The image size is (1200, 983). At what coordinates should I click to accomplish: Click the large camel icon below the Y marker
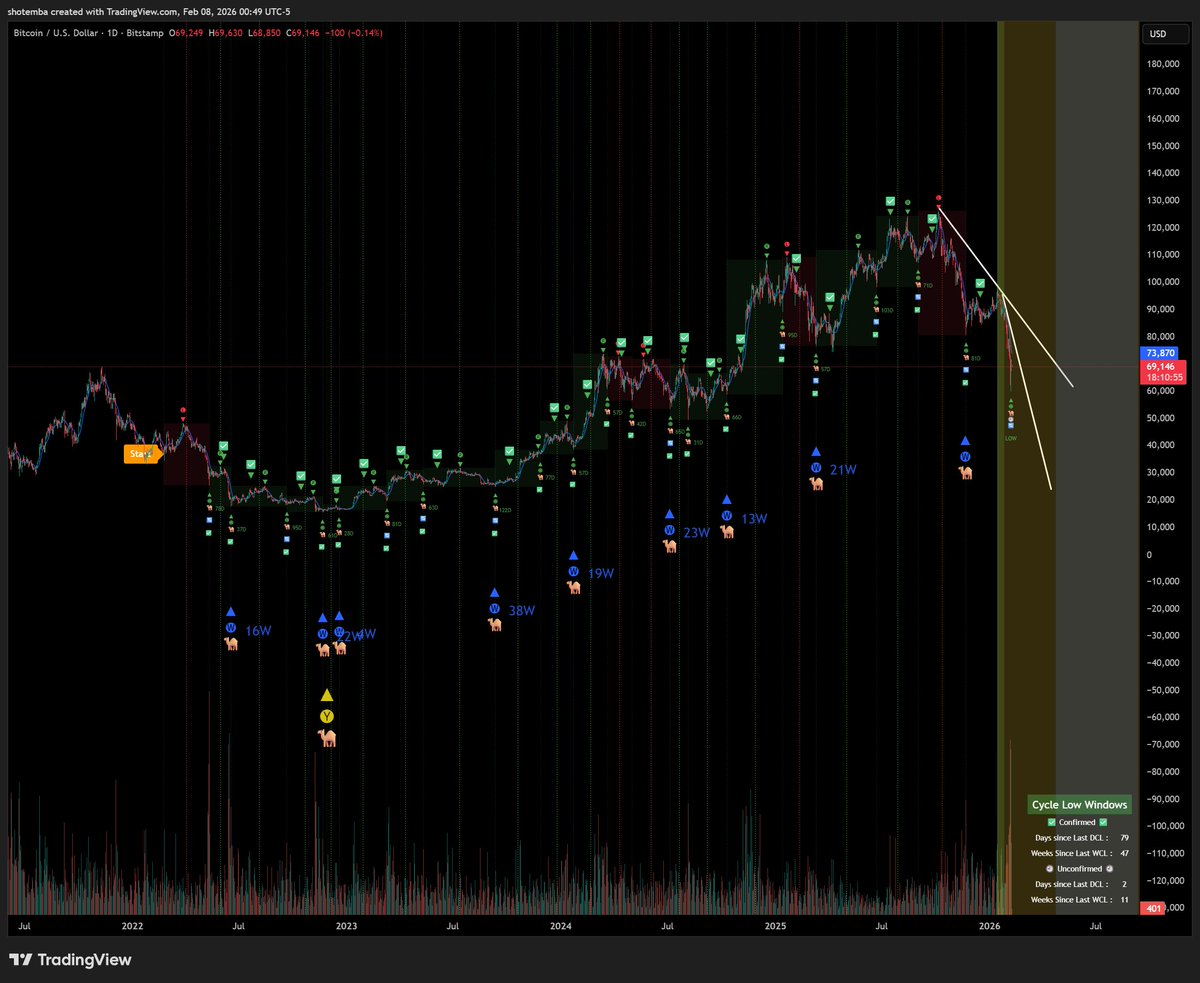326,738
